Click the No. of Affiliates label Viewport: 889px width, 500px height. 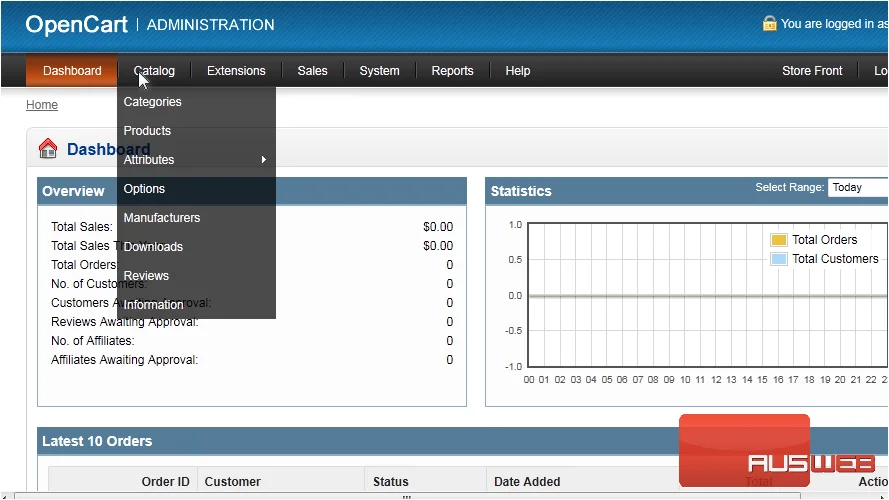point(92,341)
